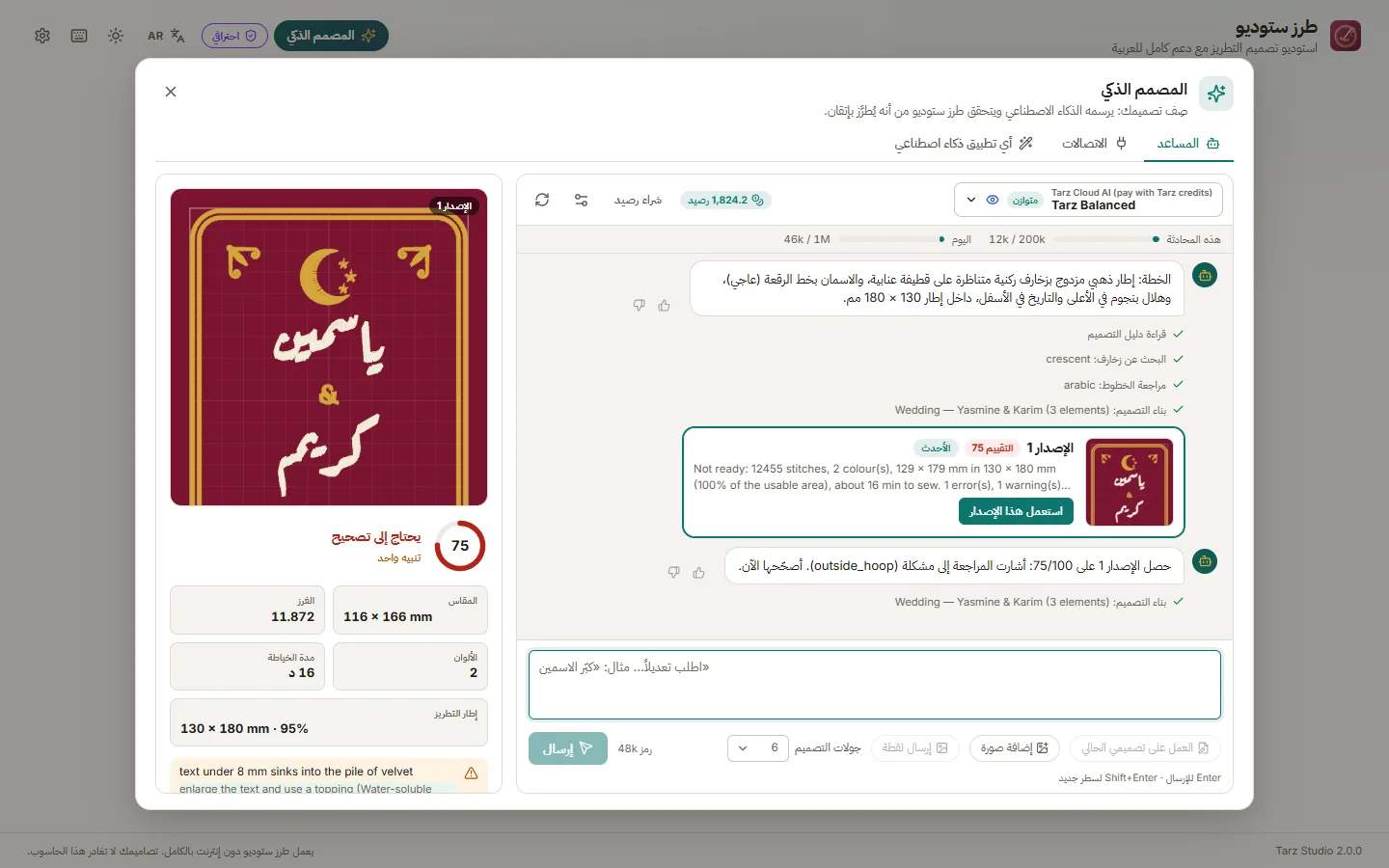This screenshot has height=868, width=1389.
Task: Thumbs down the الخطة plan message
Action: pyautogui.click(x=639, y=306)
